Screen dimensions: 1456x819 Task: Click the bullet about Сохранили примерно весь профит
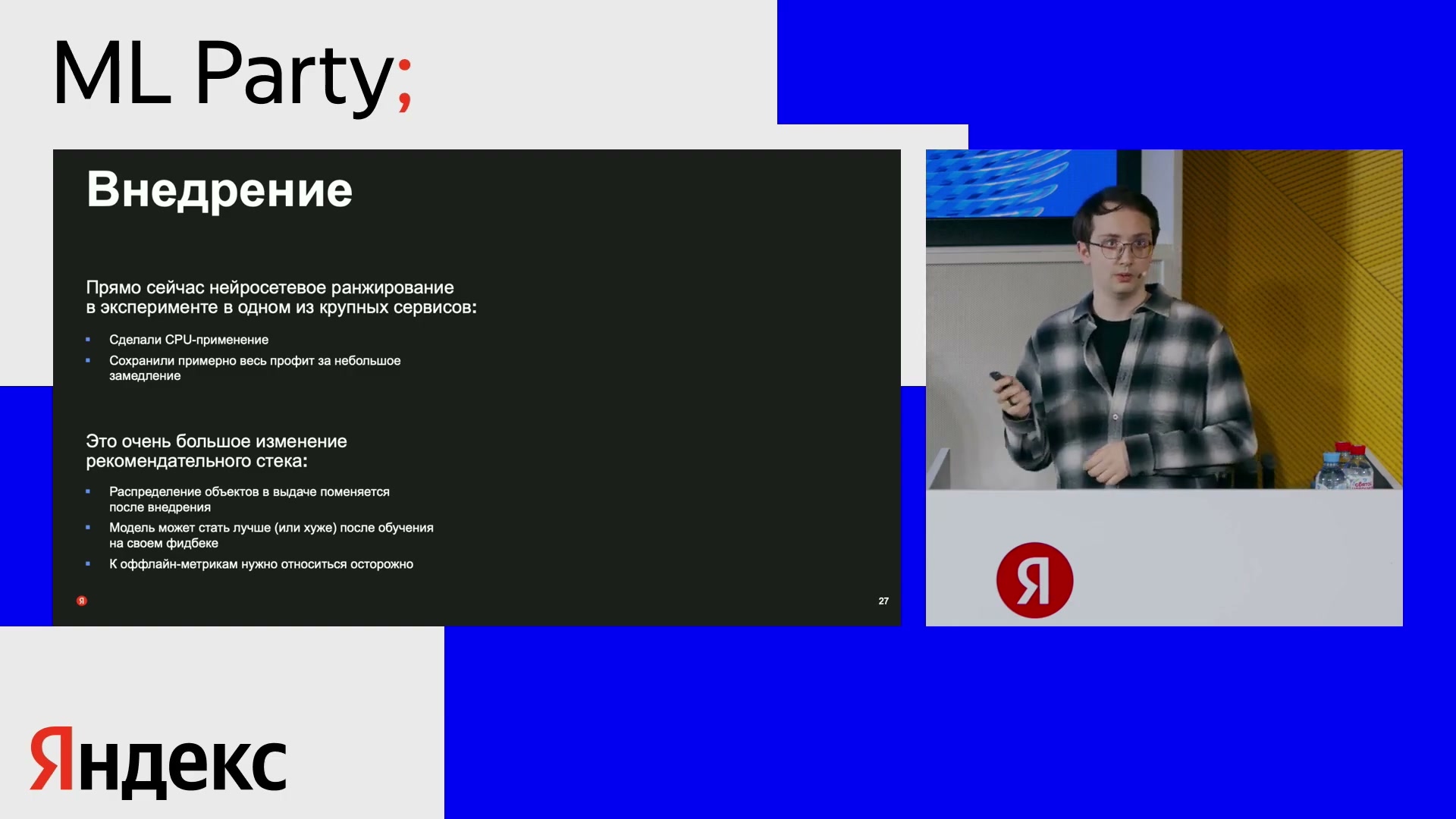coord(255,368)
